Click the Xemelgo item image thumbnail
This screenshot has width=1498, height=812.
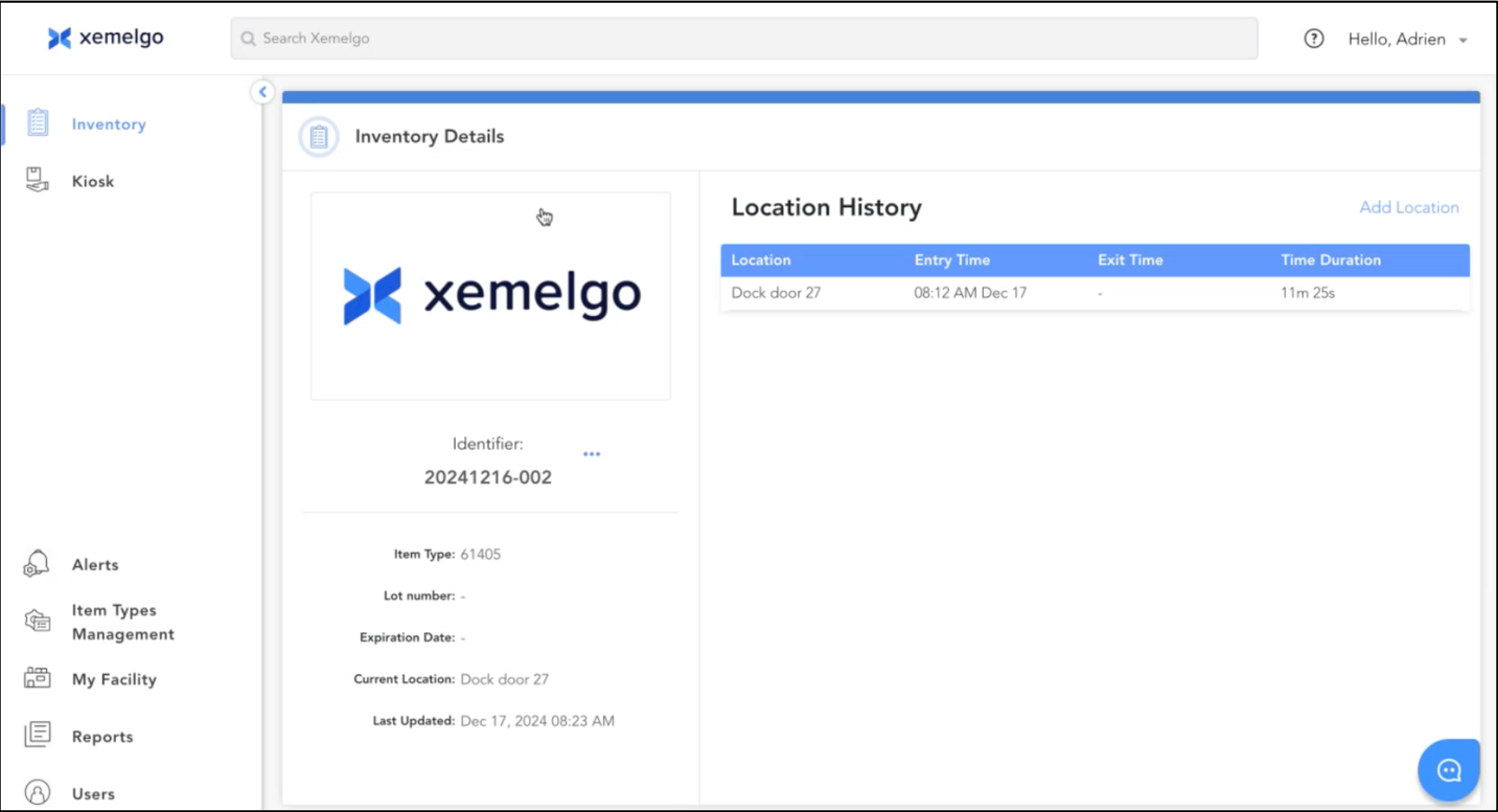click(490, 296)
